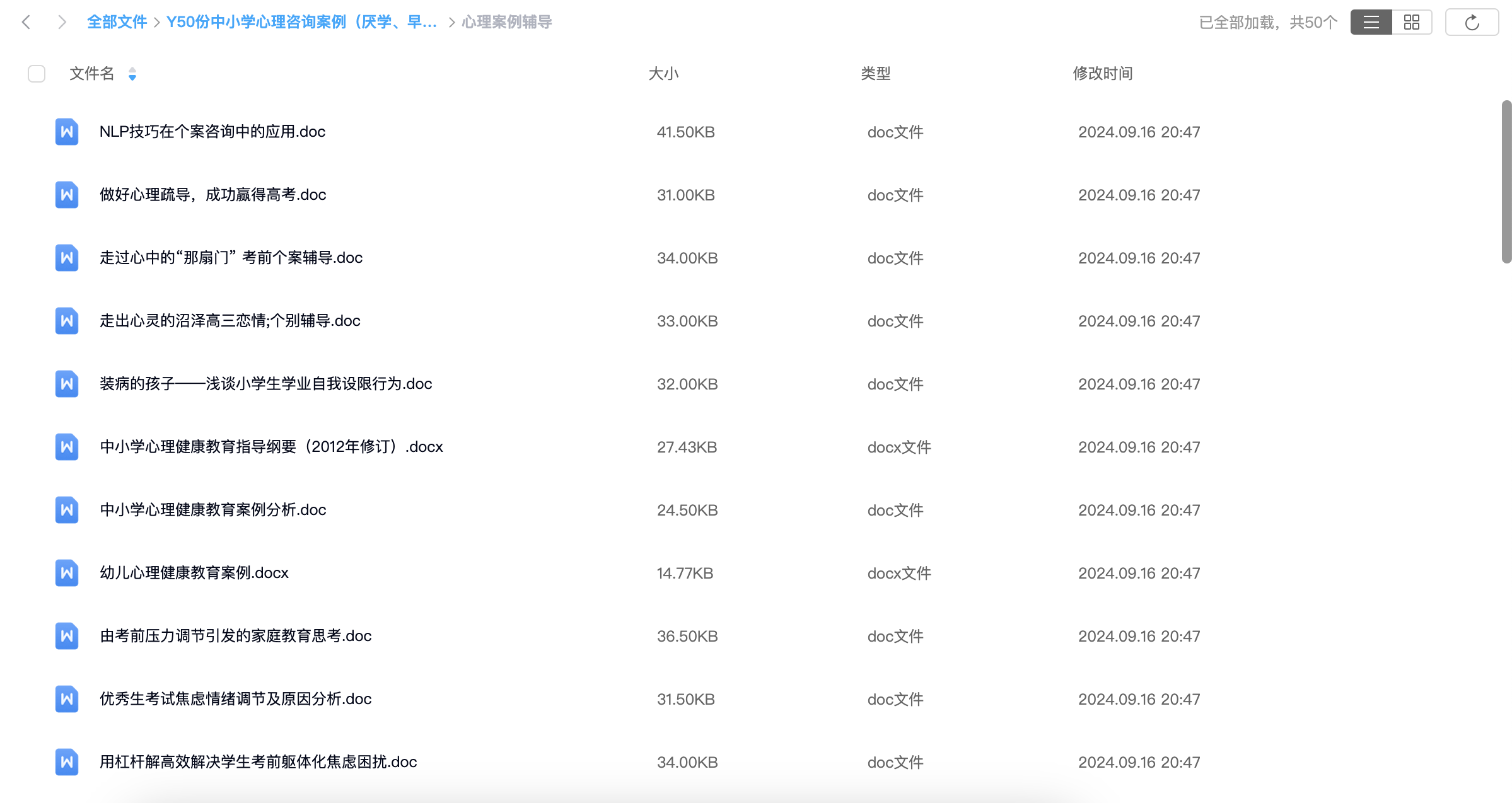This screenshot has width=1512, height=803.
Task: Select file 用杠杆解高效解决学生考前躯体化焦虑困扰.doc
Action: pos(259,762)
